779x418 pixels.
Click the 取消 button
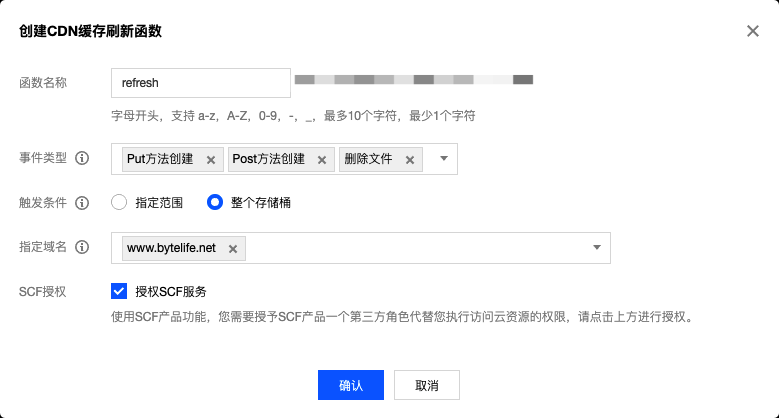427,385
